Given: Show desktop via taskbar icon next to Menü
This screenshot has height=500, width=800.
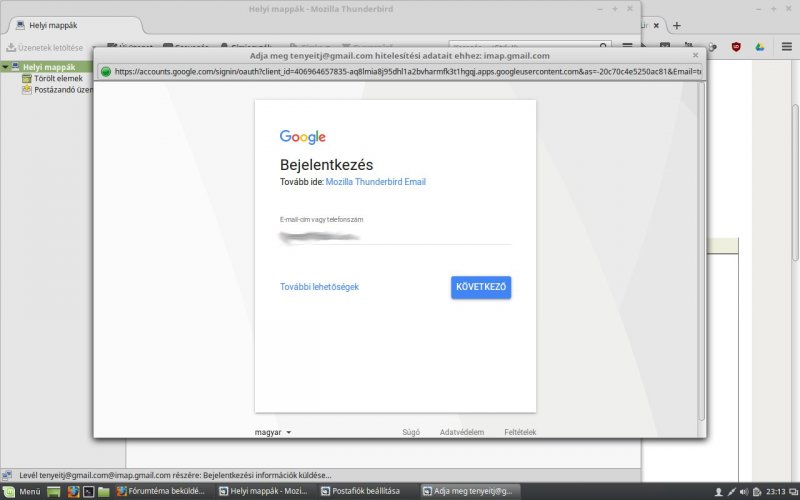Looking at the screenshot, I should (x=54, y=491).
